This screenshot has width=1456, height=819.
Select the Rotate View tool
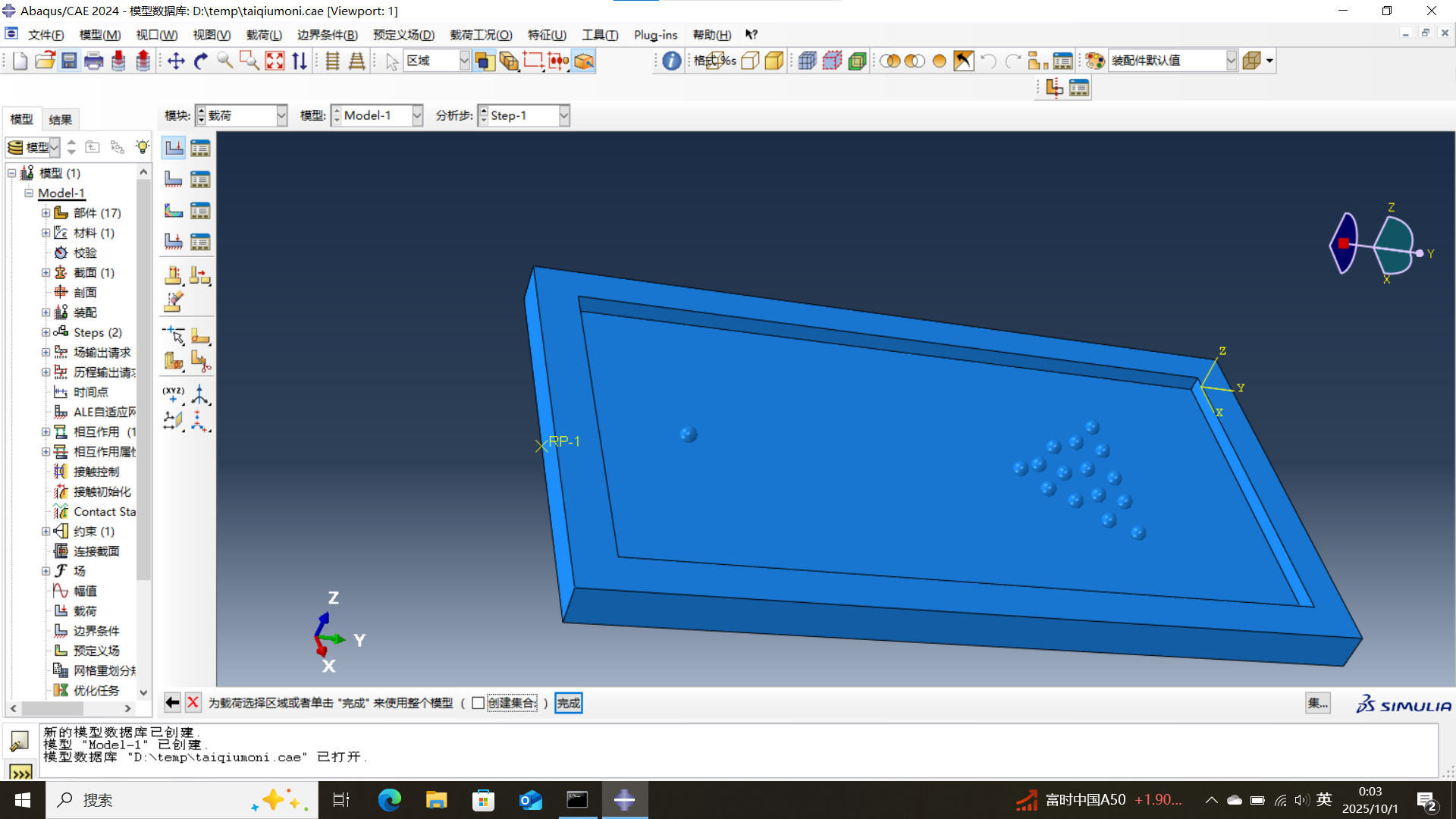(x=201, y=61)
